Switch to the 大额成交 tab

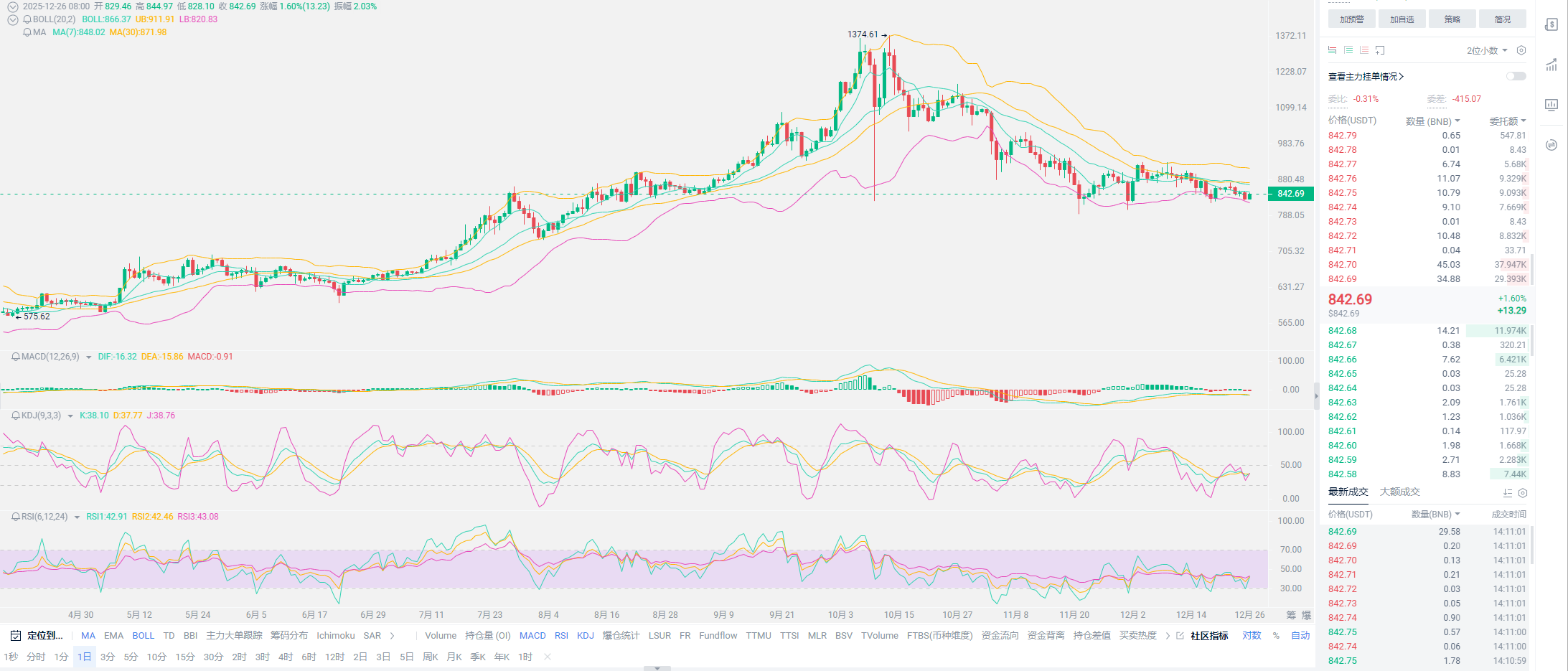click(x=1399, y=492)
